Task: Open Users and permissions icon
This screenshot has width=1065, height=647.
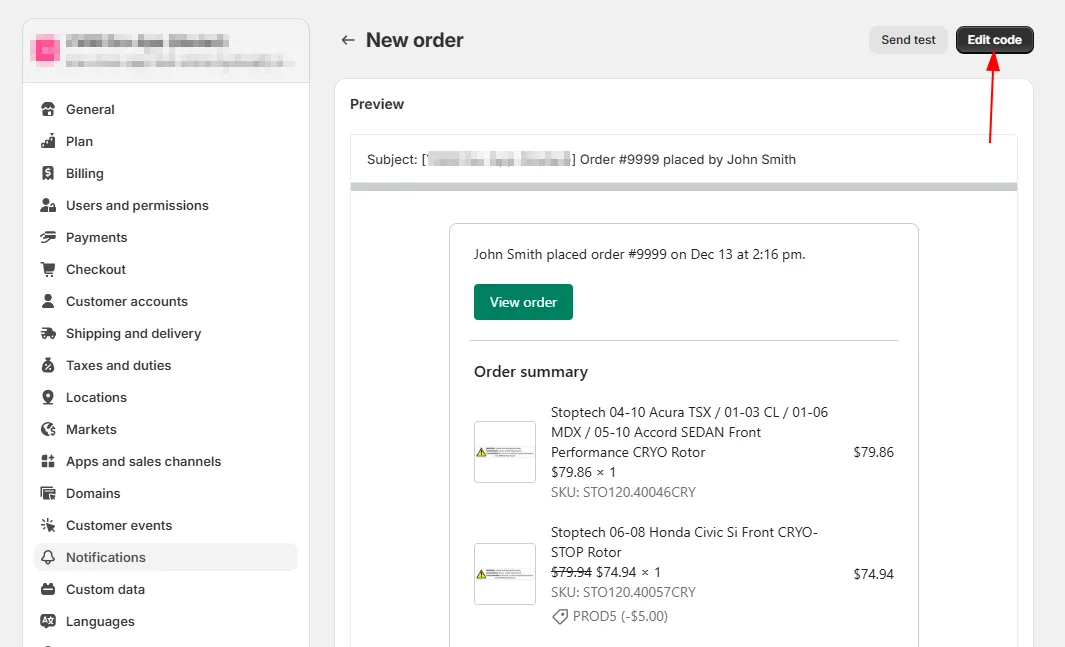Action: click(x=48, y=205)
